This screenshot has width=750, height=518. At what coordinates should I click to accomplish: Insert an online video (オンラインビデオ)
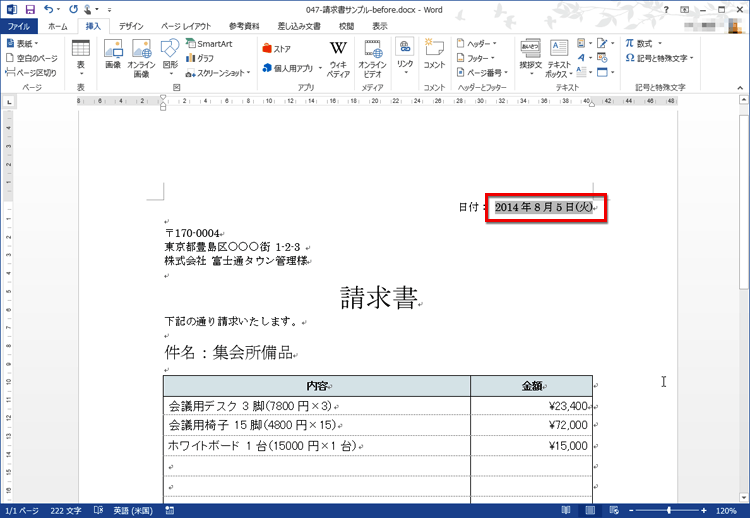click(372, 59)
